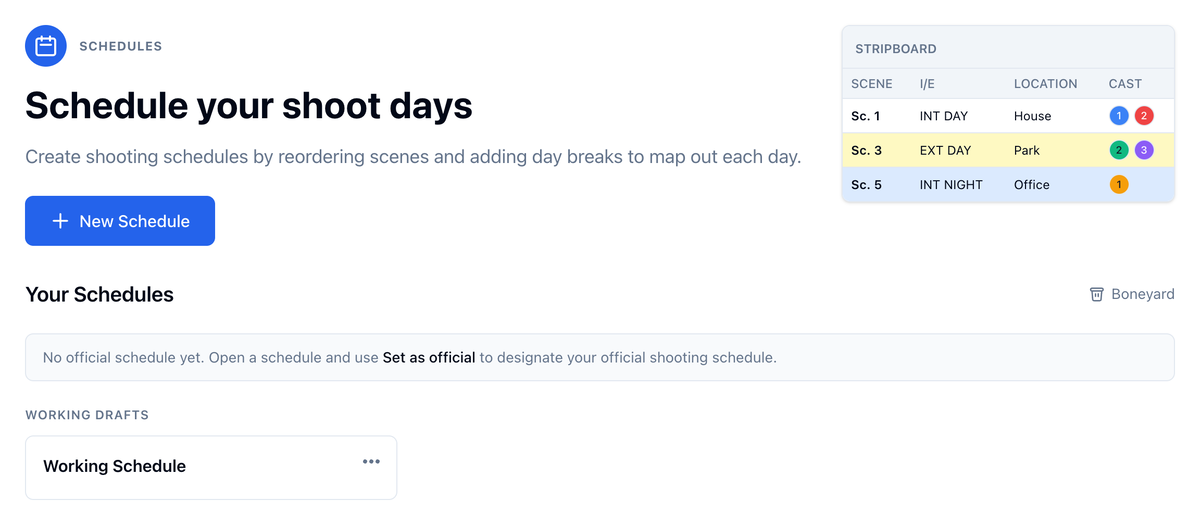Select the Sc. 1 stripboard row label
This screenshot has width=1200, height=525.
pos(866,116)
